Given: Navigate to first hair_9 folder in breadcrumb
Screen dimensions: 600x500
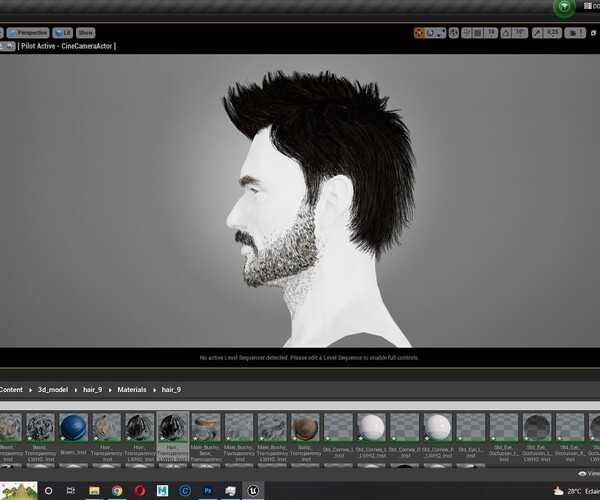Looking at the screenshot, I should 93,390.
